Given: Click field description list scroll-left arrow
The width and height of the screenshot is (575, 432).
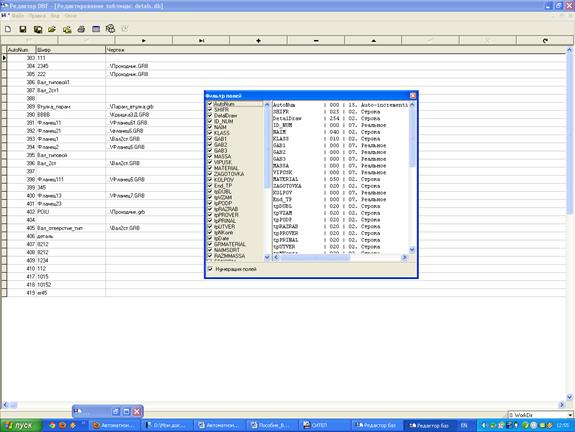Looking at the screenshot, I should pos(276,257).
